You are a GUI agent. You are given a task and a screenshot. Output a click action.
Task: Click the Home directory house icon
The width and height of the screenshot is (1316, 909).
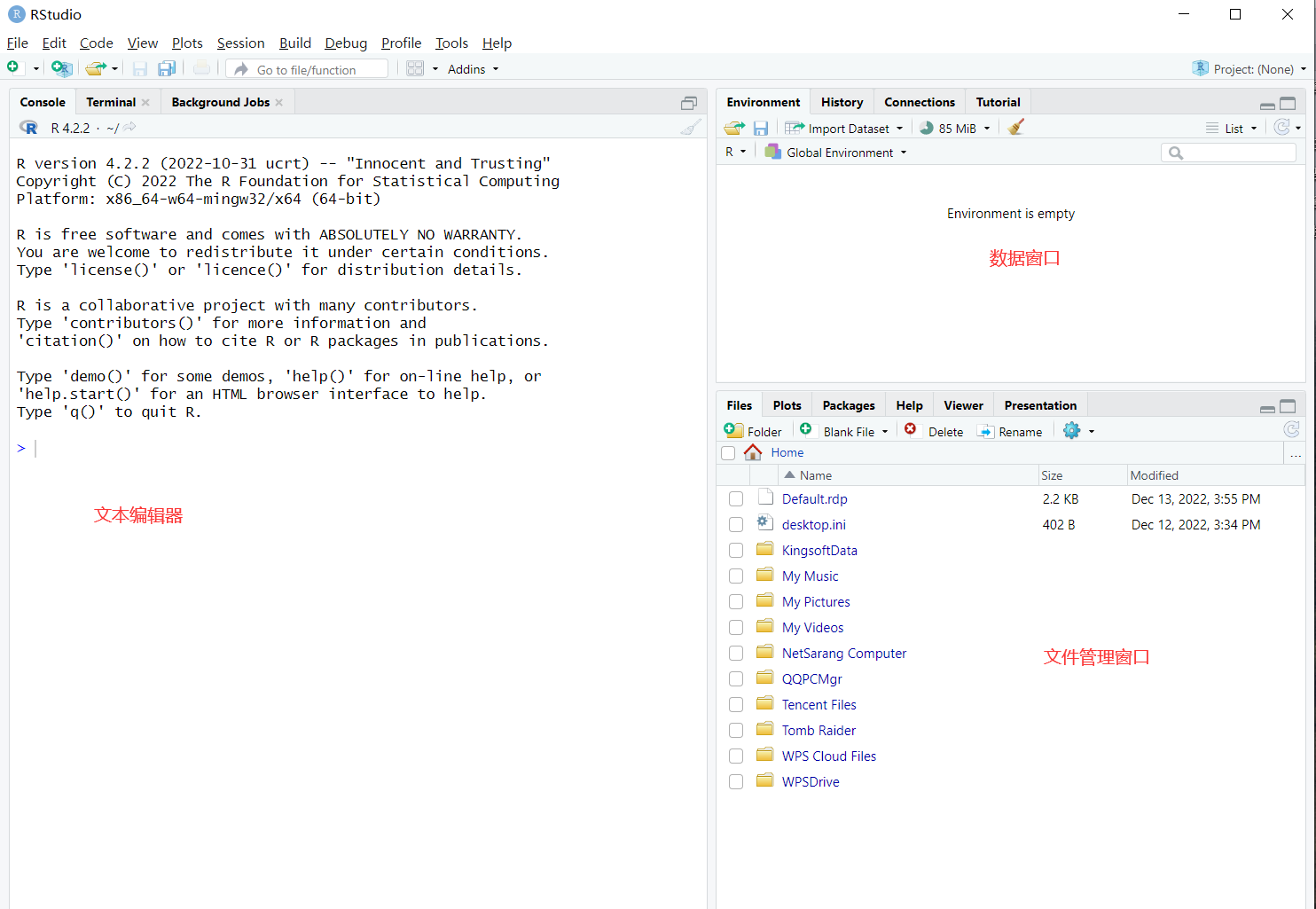(753, 452)
